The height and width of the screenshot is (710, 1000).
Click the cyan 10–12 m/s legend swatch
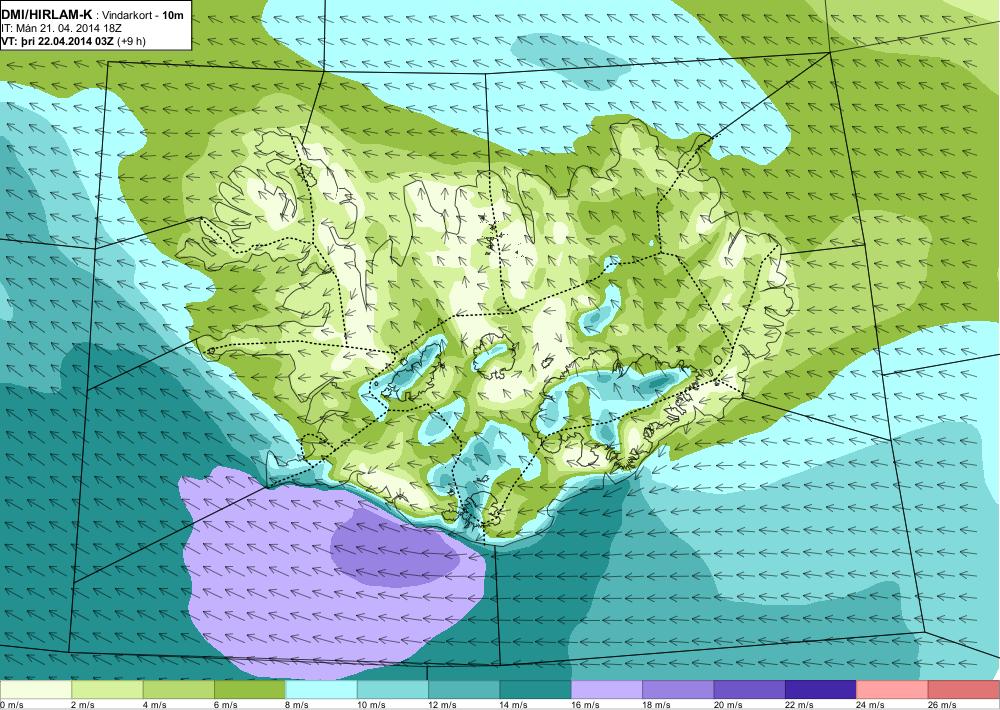click(393, 689)
